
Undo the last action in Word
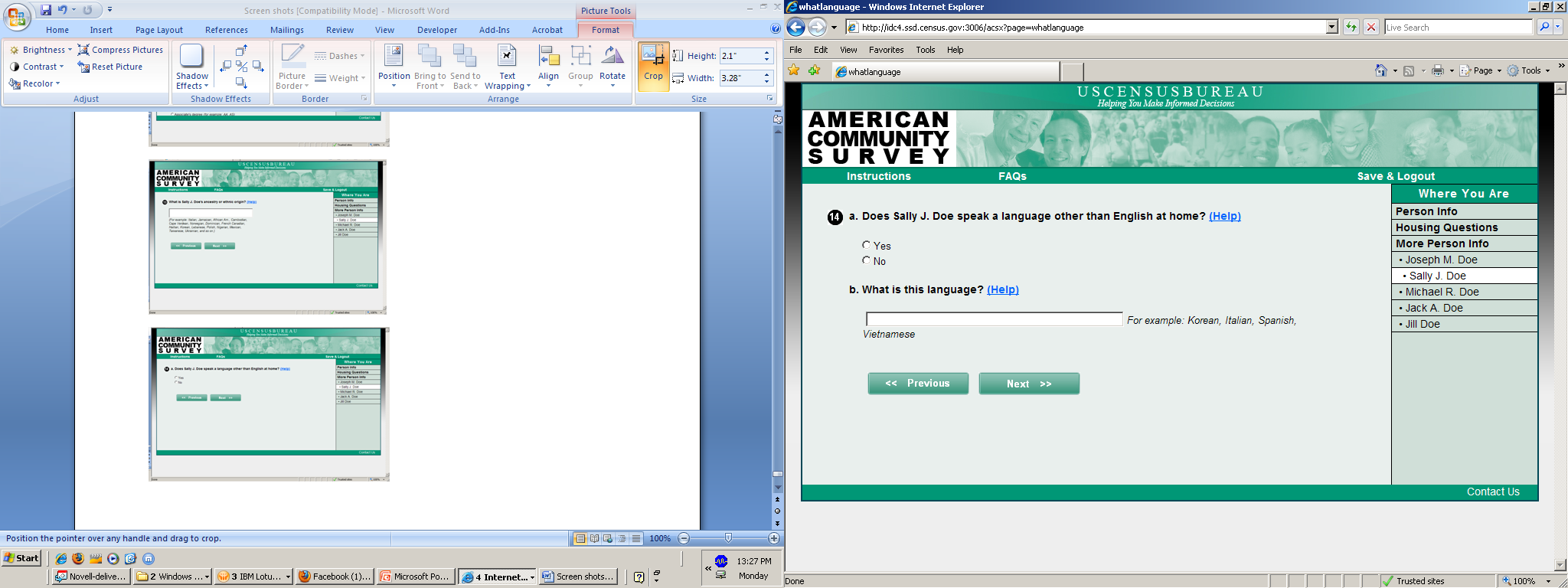pyautogui.click(x=63, y=10)
